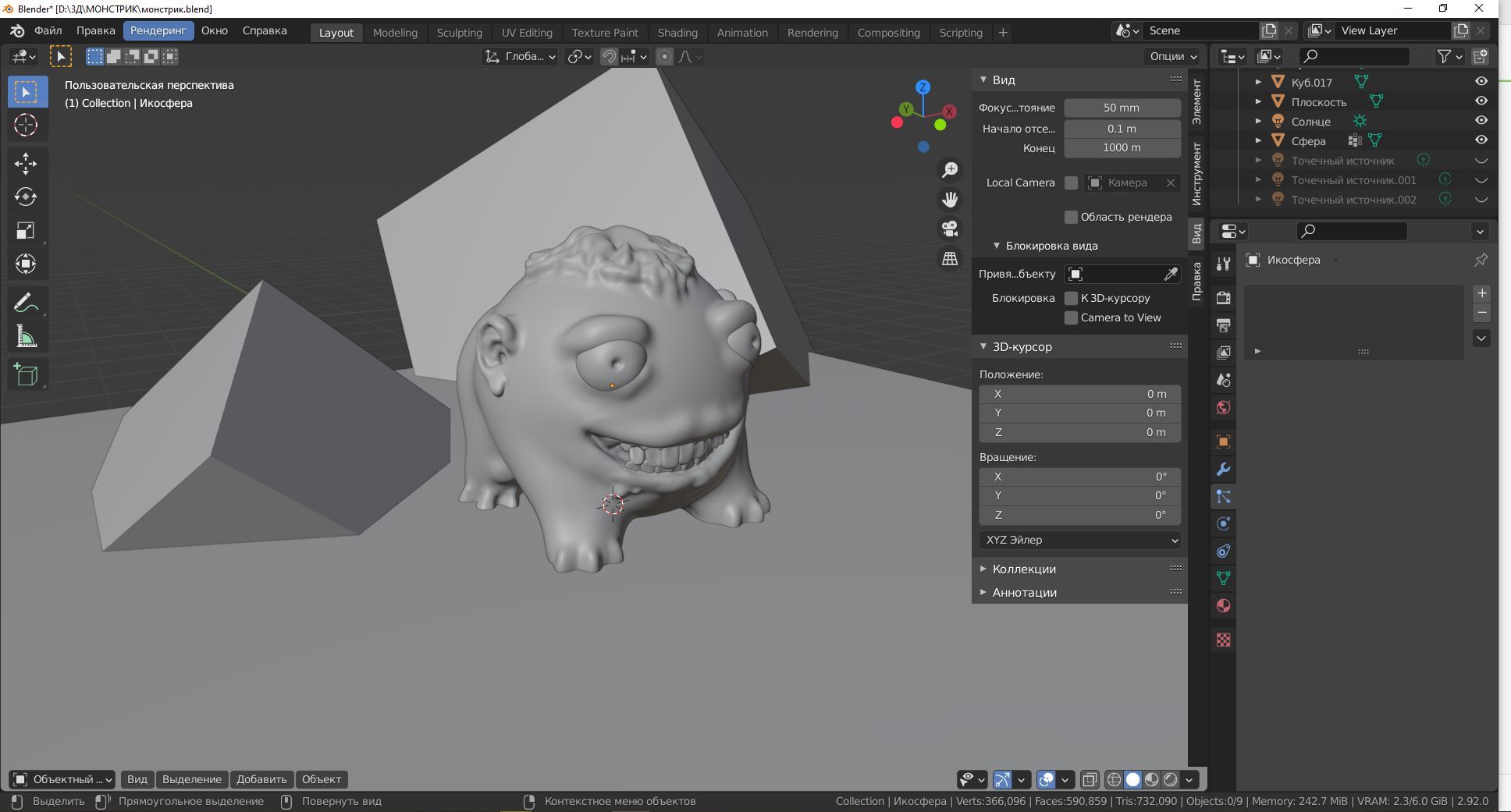Click the Добавить menu button

261,779
